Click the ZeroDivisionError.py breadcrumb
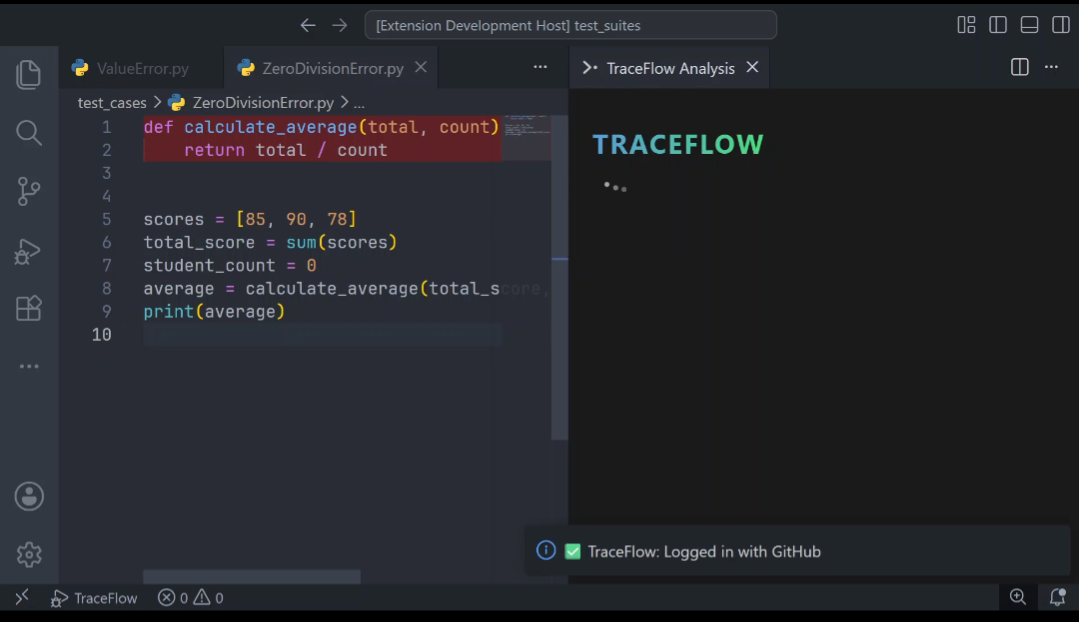 pyautogui.click(x=263, y=103)
